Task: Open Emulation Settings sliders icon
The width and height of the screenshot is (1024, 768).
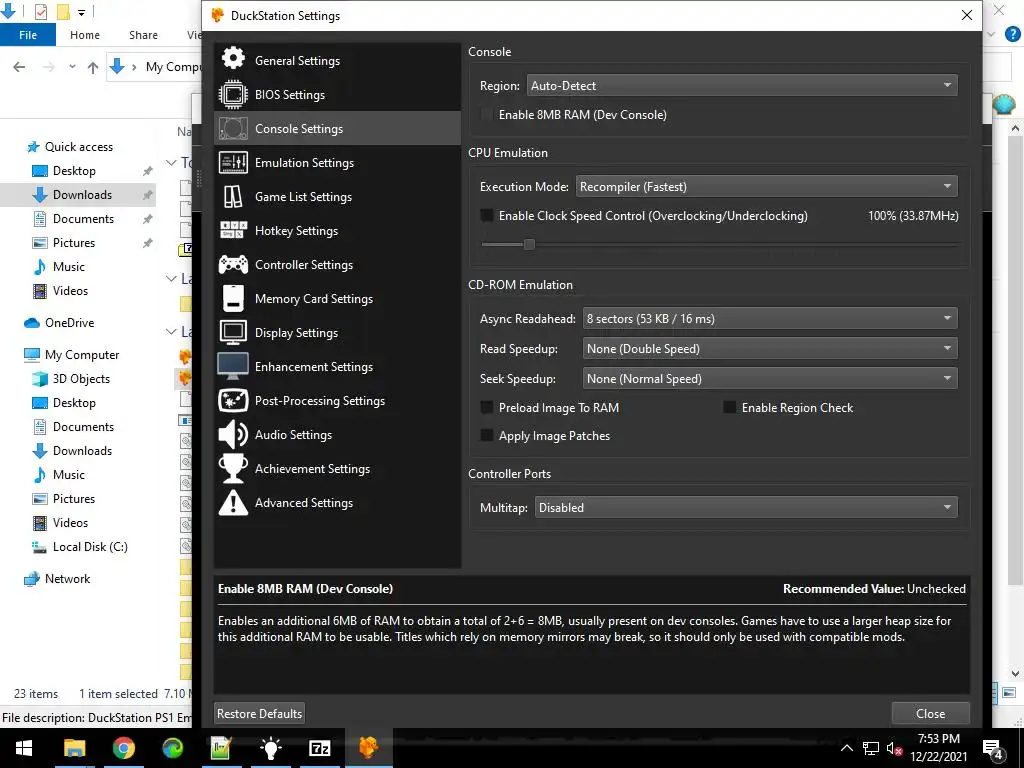Action: (233, 163)
